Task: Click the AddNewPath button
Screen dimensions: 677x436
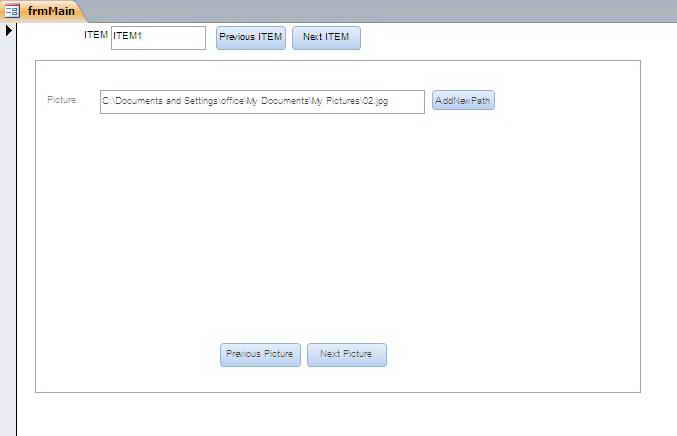Action: 463,100
